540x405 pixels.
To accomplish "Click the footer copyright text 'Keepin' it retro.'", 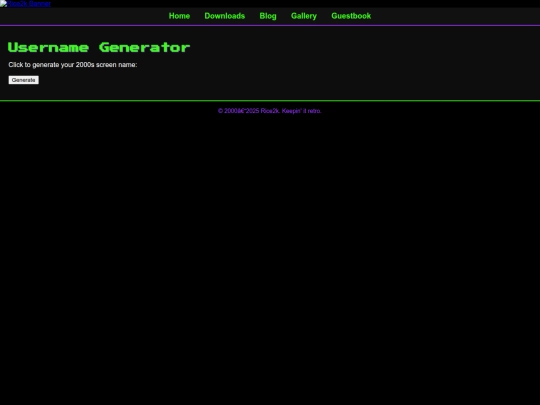I will point(301,111).
